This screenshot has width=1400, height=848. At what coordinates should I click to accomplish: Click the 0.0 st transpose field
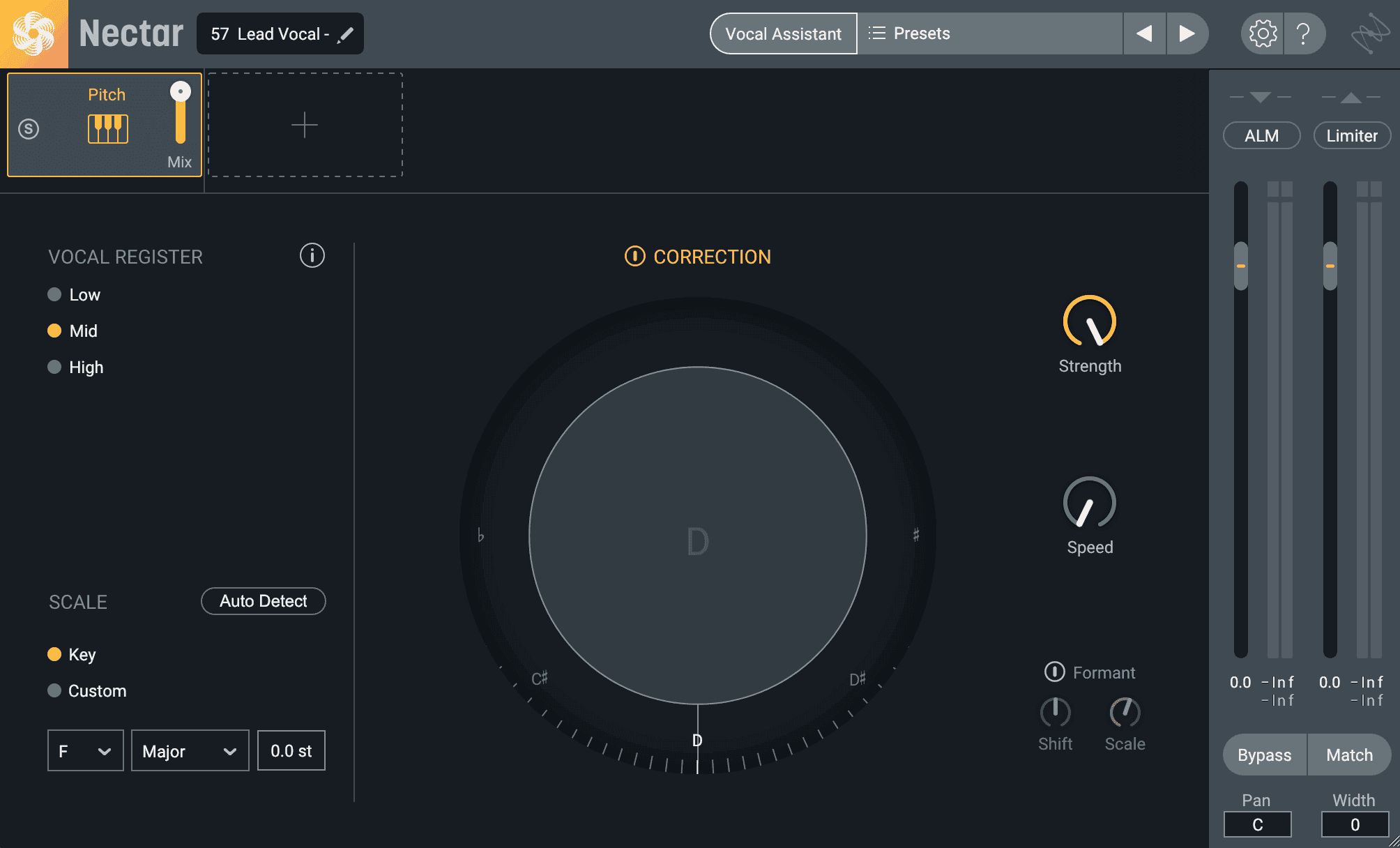[x=291, y=751]
